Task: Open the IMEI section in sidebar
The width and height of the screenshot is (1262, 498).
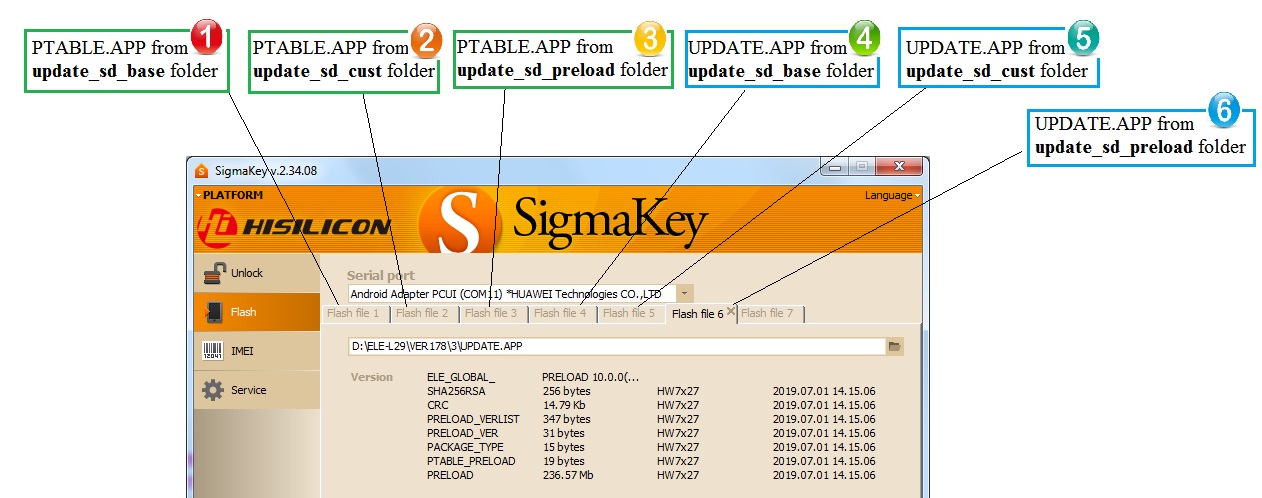Action: tap(257, 351)
